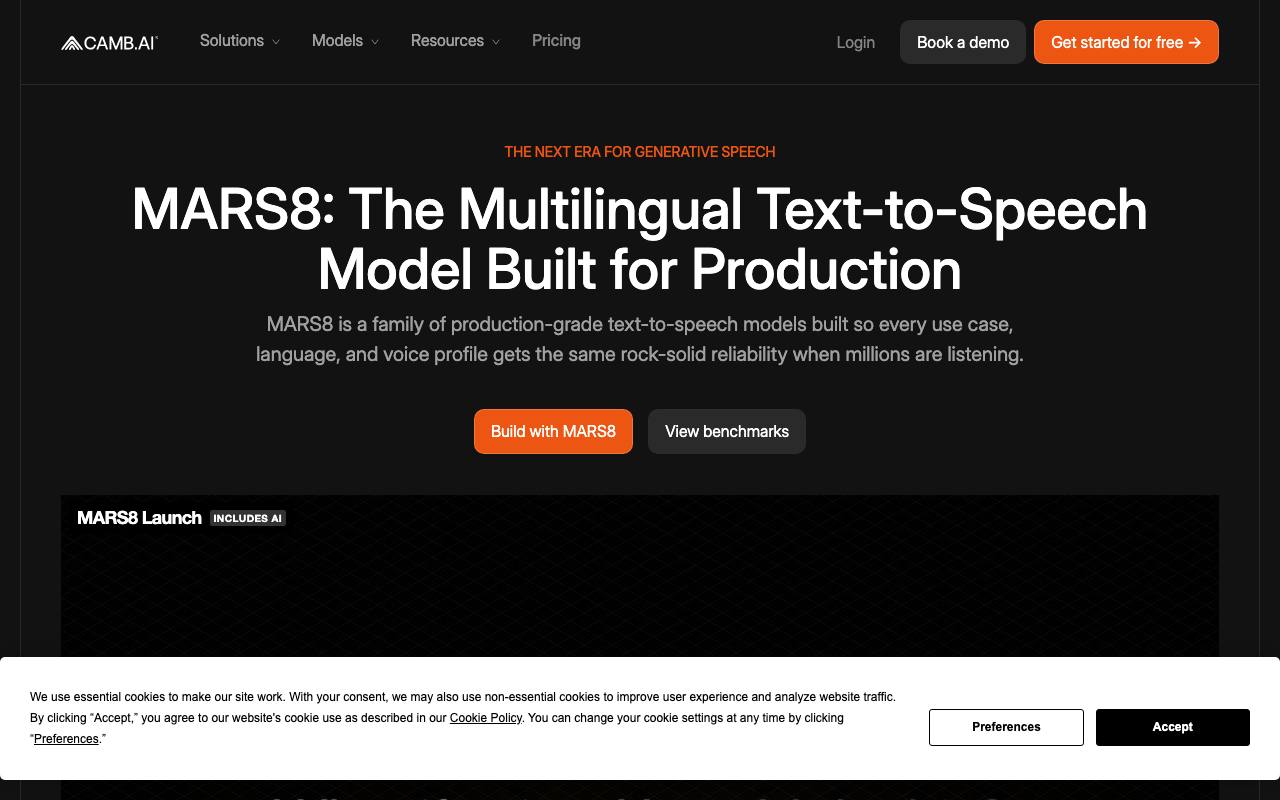Image resolution: width=1280 pixels, height=800 pixels.
Task: Open the inline Preferences link in cookie text
Action: (66, 739)
